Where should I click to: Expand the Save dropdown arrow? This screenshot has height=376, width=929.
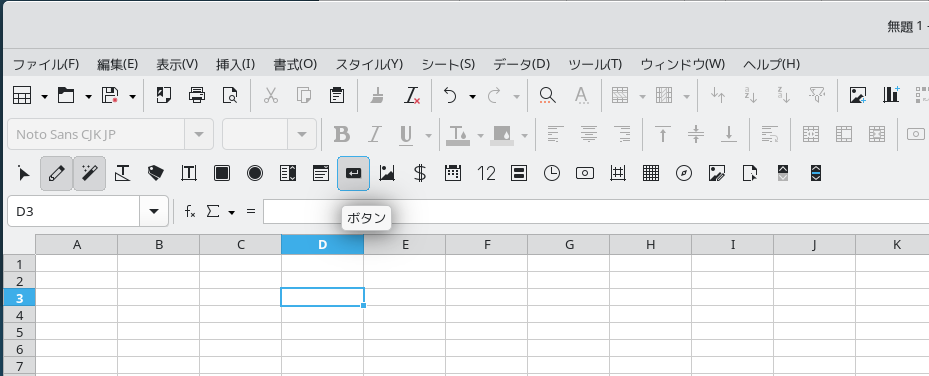pos(133,96)
